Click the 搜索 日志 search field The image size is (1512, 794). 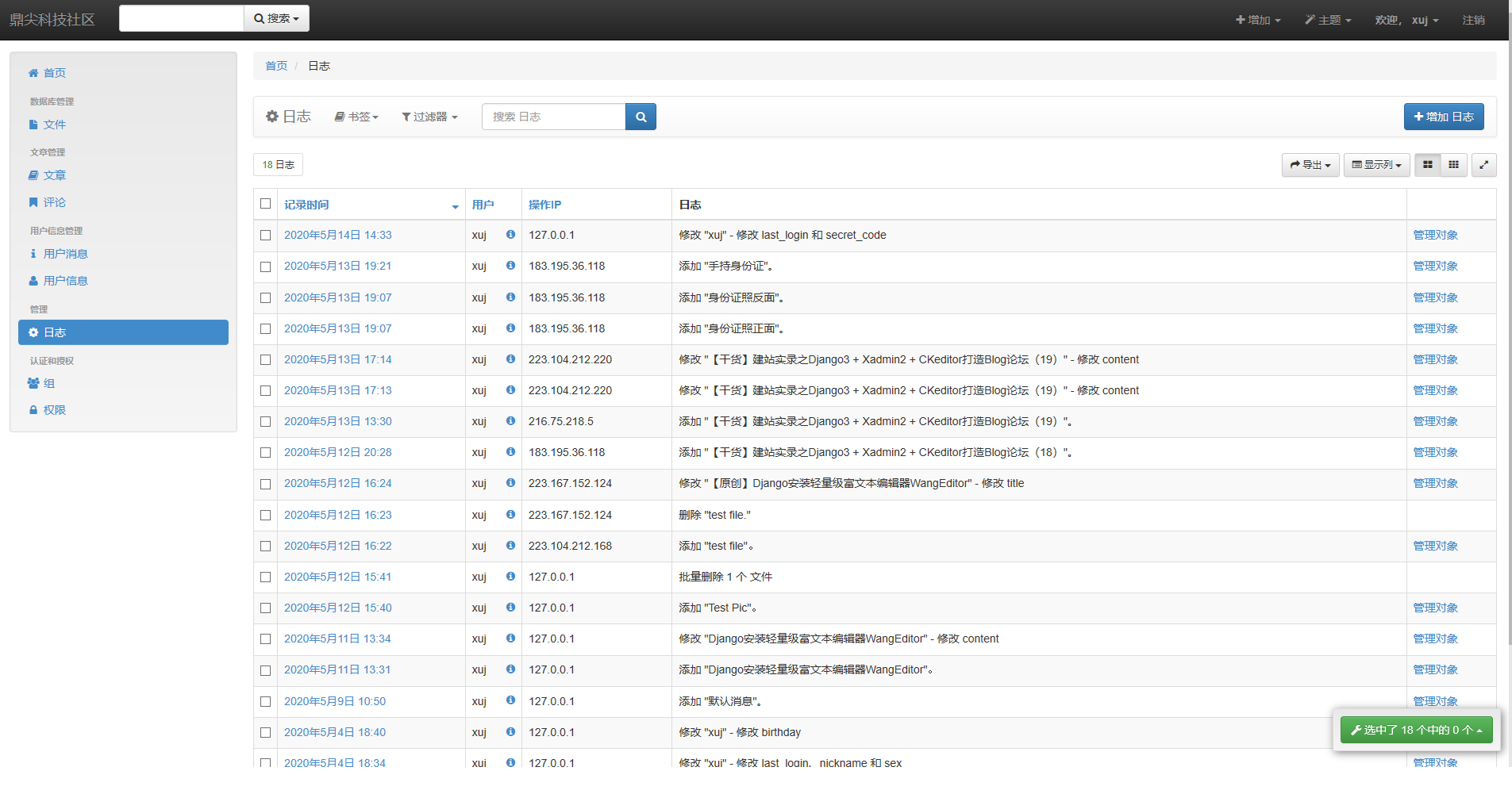(x=553, y=117)
